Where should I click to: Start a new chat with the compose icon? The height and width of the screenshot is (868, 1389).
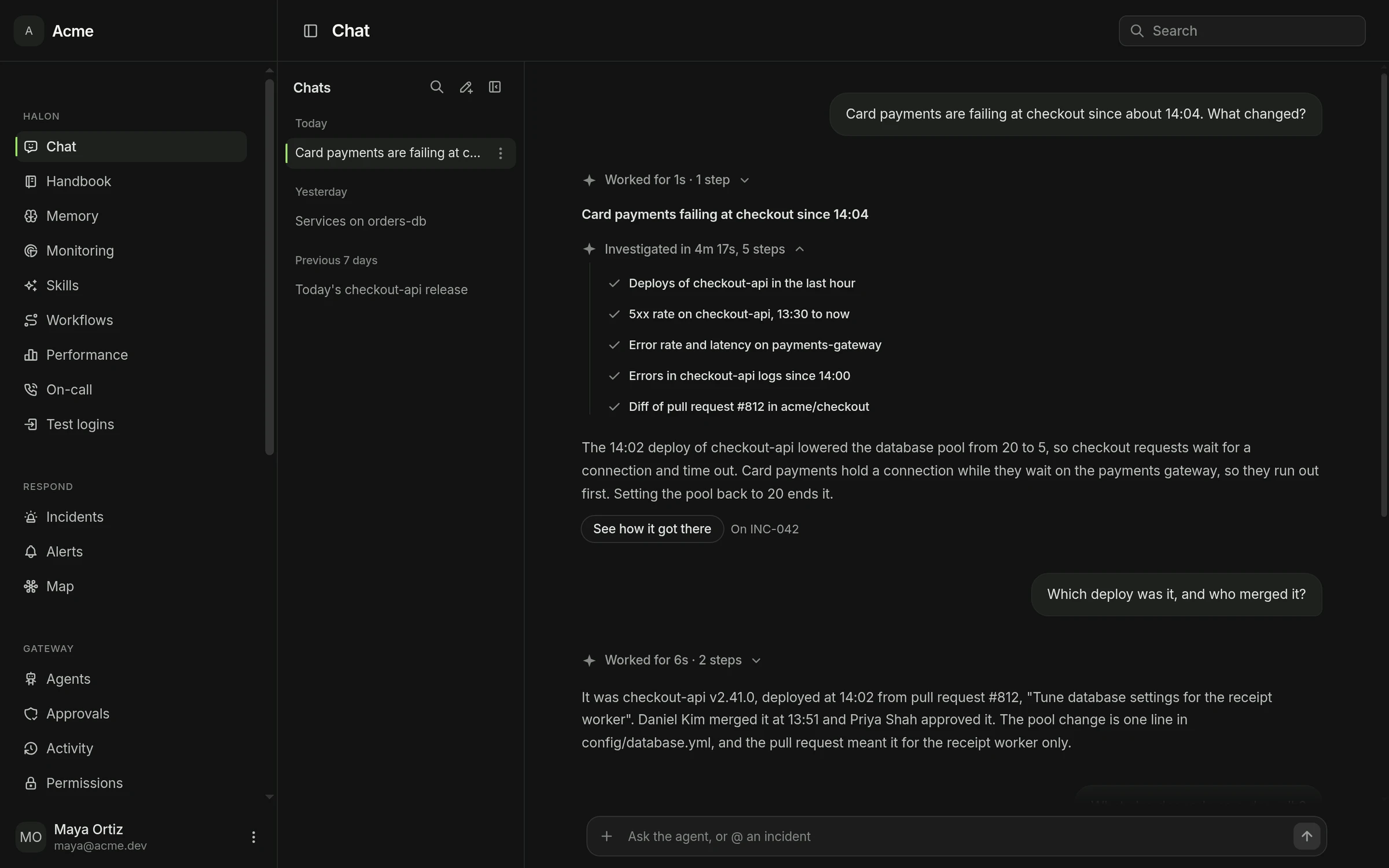click(466, 87)
